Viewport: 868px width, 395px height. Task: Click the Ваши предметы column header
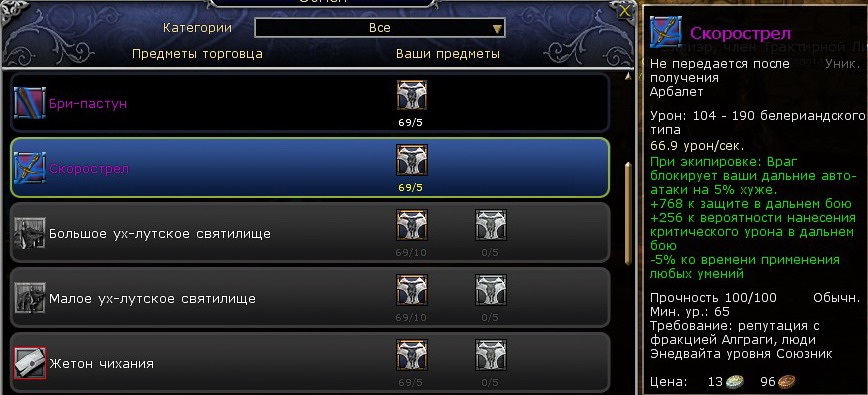[x=448, y=54]
